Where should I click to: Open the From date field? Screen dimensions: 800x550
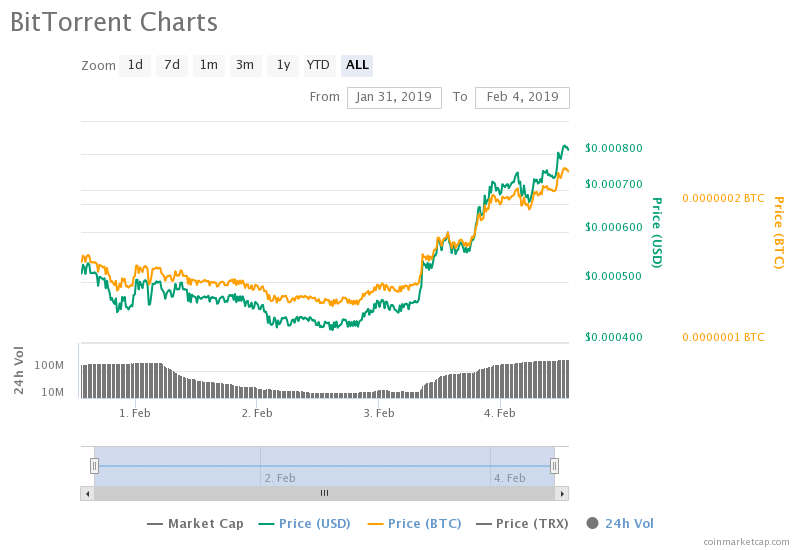tap(394, 97)
